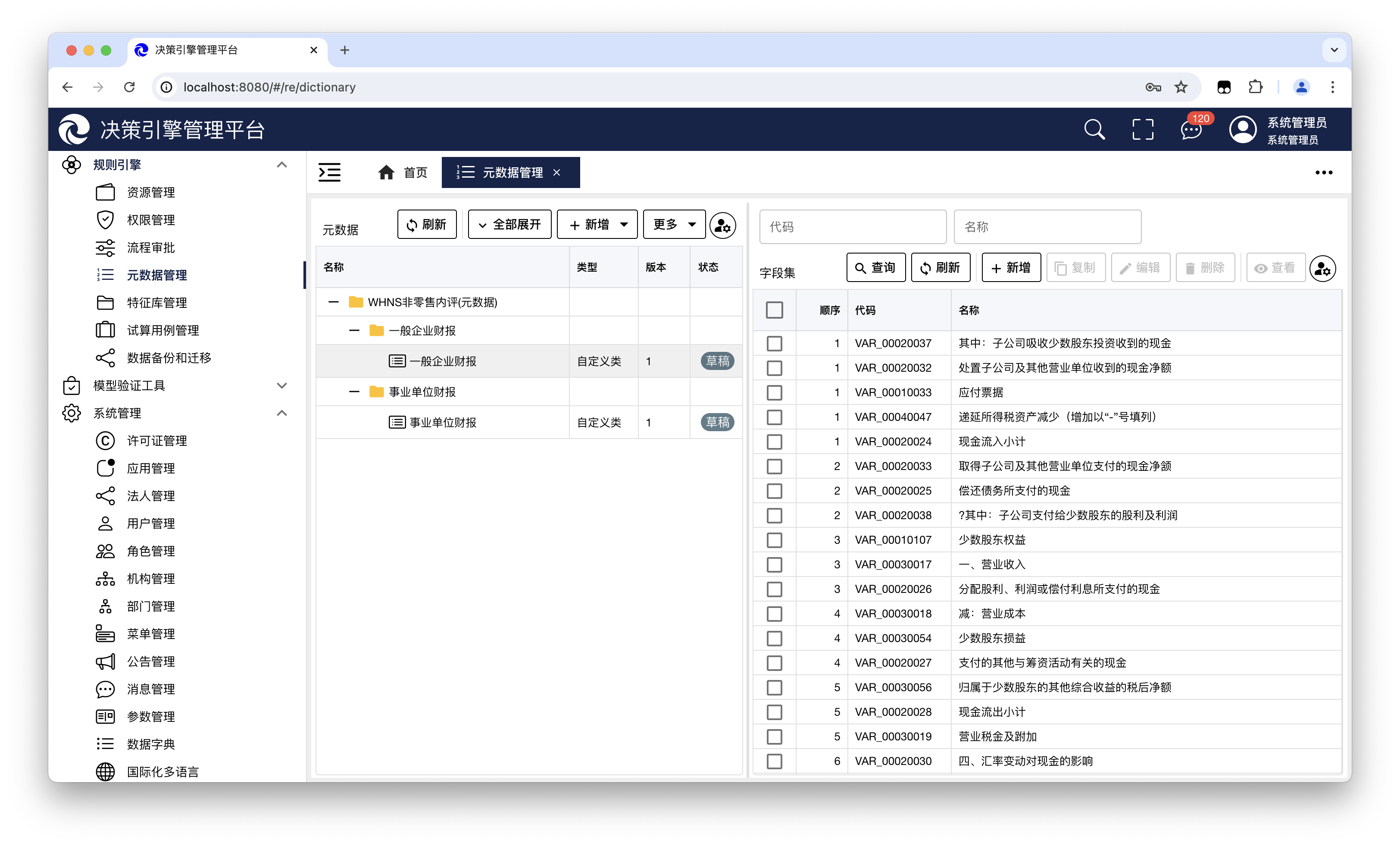Toggle fullscreen mode icon in header
1400x846 pixels.
click(1143, 130)
